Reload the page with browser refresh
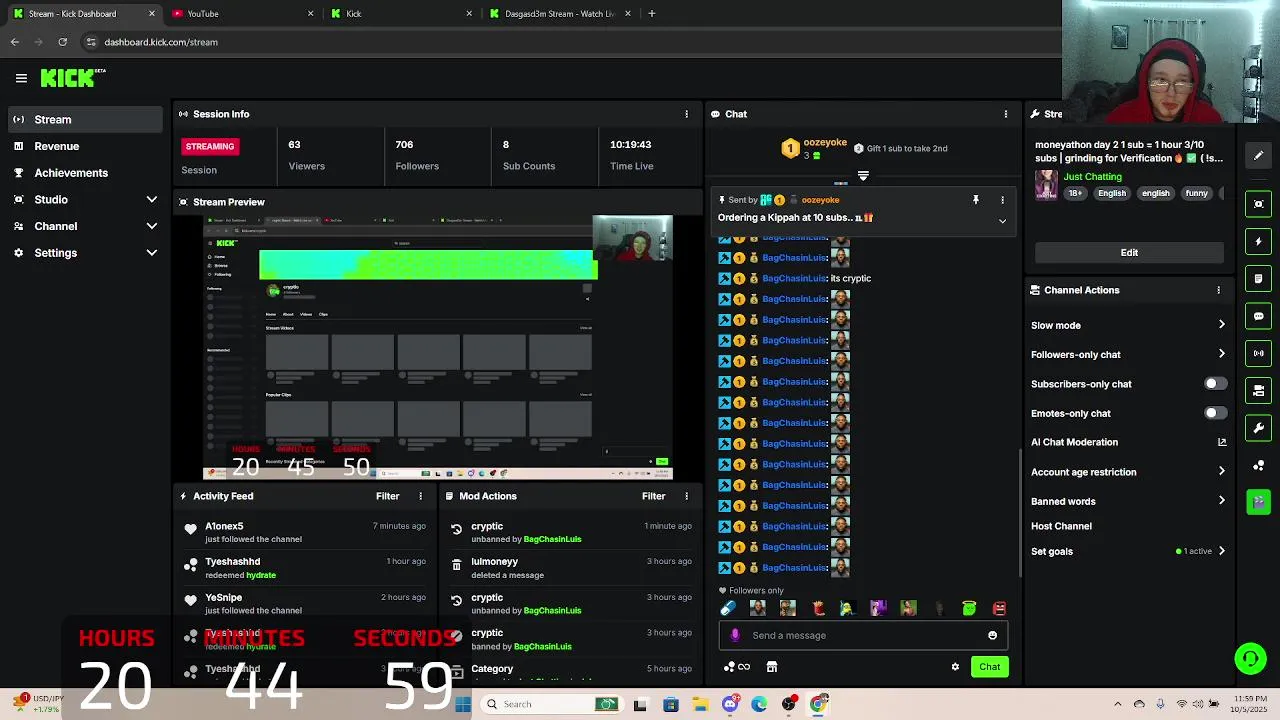 62,42
